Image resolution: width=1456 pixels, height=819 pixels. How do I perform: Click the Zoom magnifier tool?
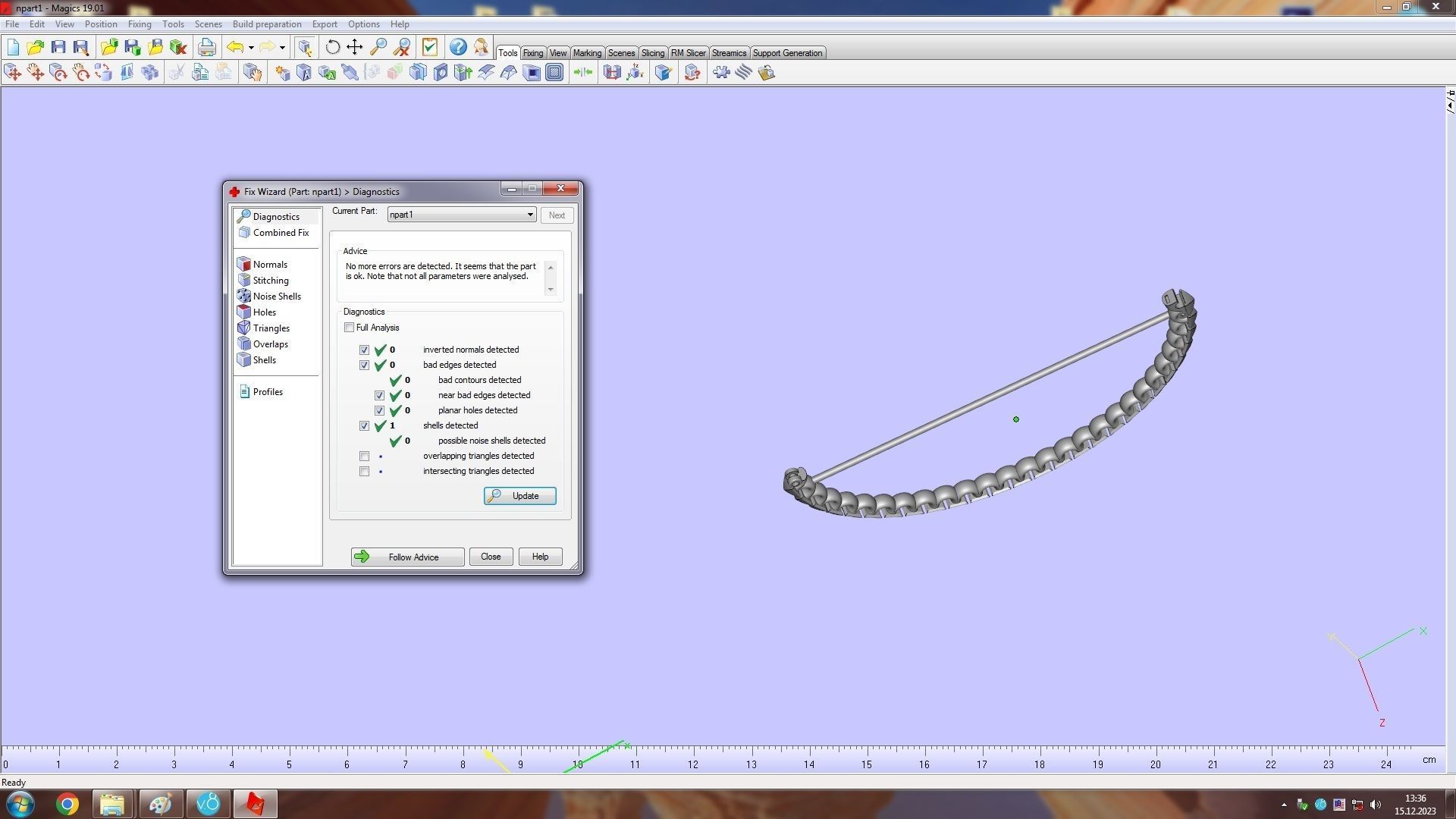coord(378,47)
